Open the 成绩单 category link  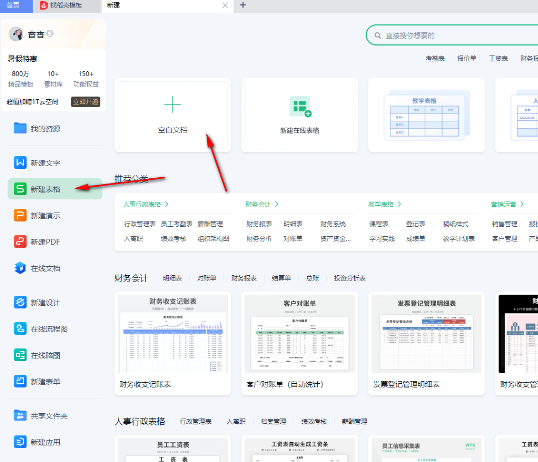tap(416, 239)
